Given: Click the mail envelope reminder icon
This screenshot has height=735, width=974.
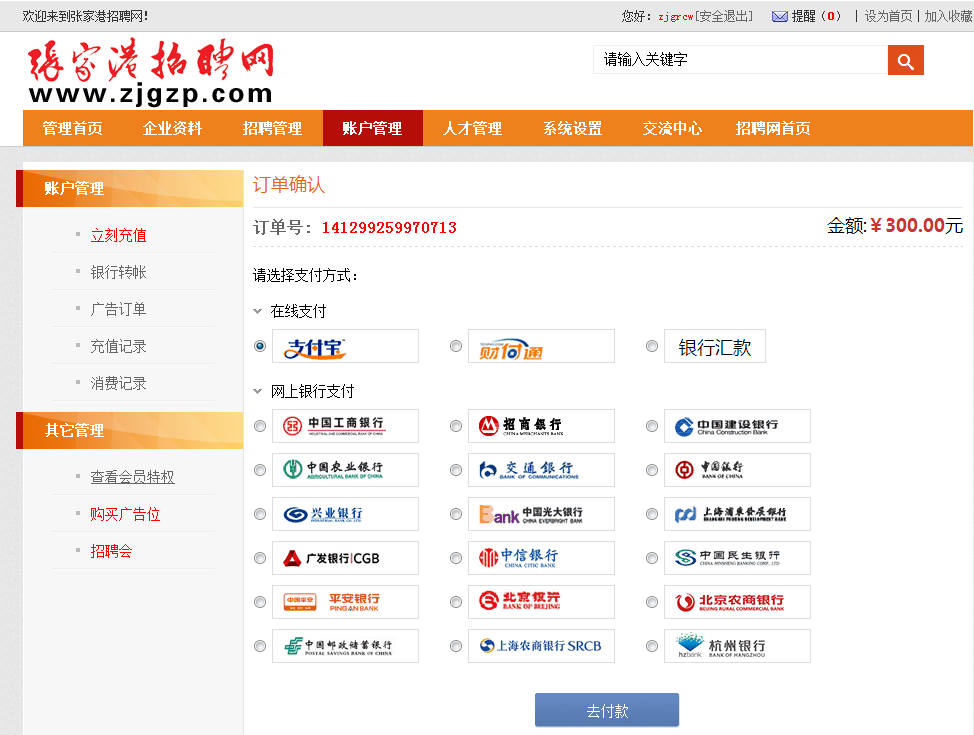Looking at the screenshot, I should 780,16.
